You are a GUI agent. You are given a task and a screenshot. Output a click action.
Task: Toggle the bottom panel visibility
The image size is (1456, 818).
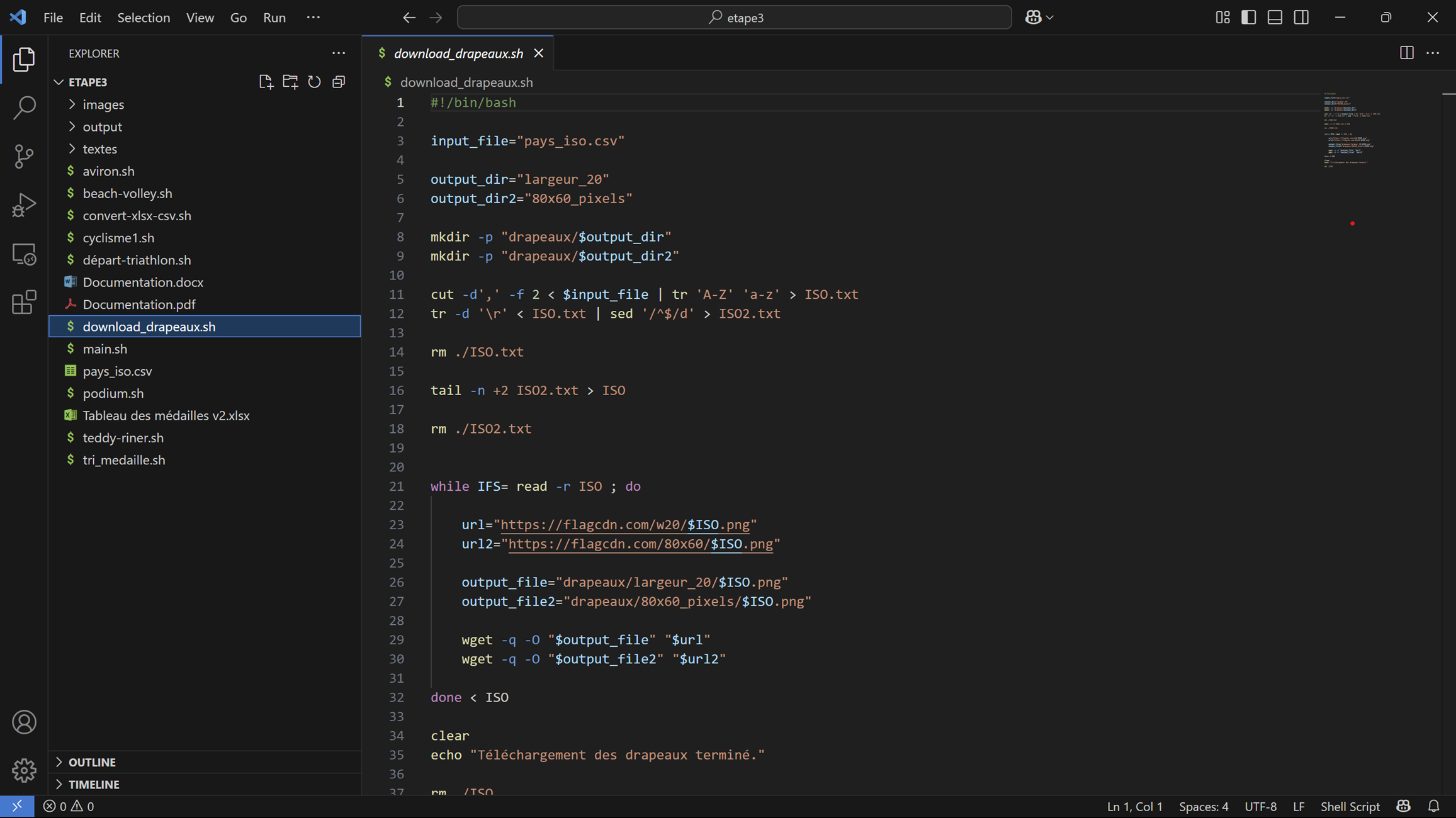coord(1275,18)
